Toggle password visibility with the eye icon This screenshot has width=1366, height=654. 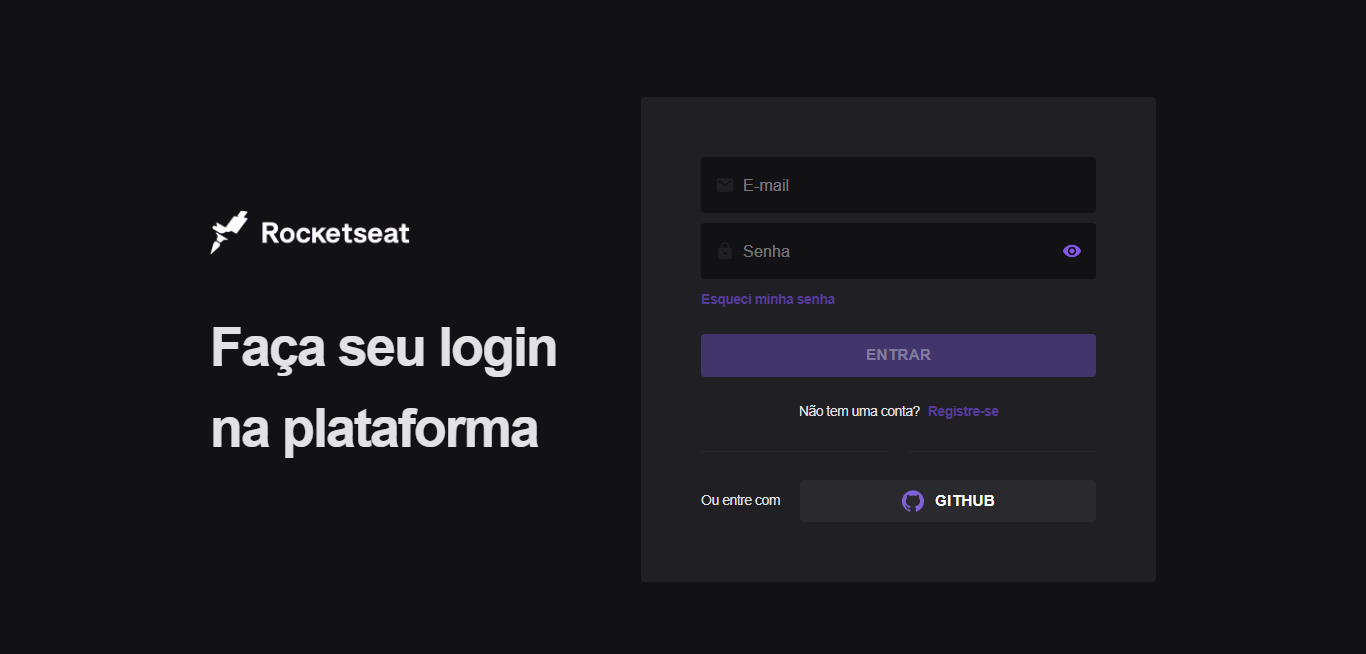pos(1071,251)
